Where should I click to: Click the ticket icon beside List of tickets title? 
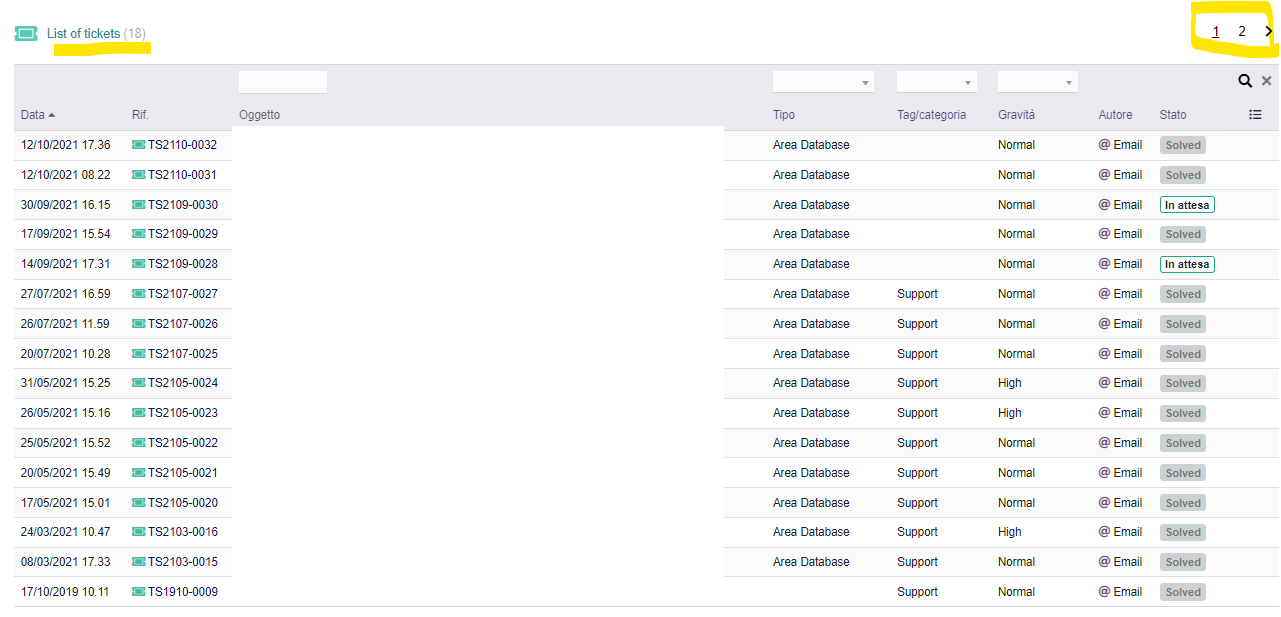[x=25, y=32]
